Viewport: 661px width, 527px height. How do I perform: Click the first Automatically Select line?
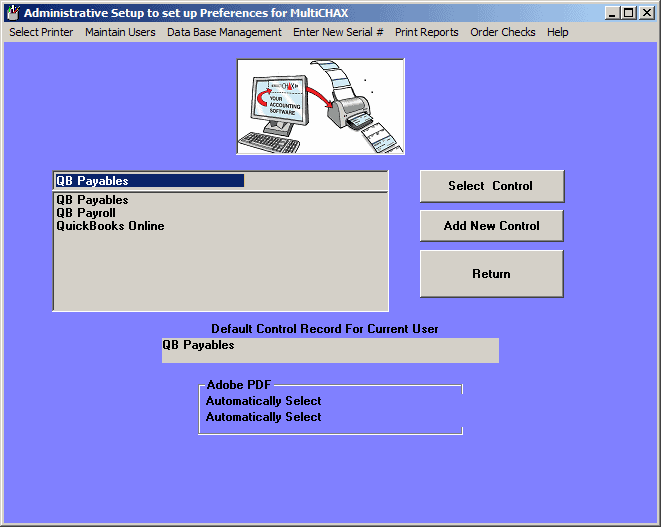click(x=263, y=401)
